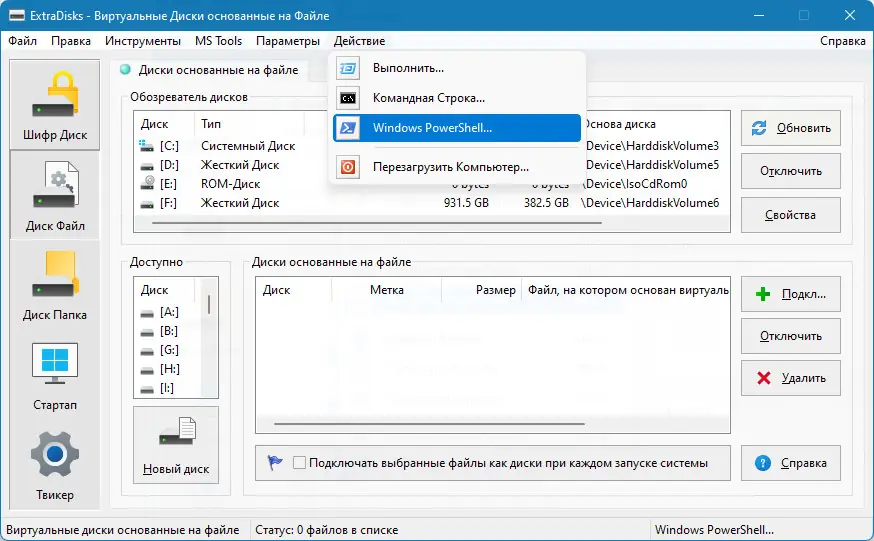Click the system disk [C:] icon
The image size is (874, 541).
147,146
